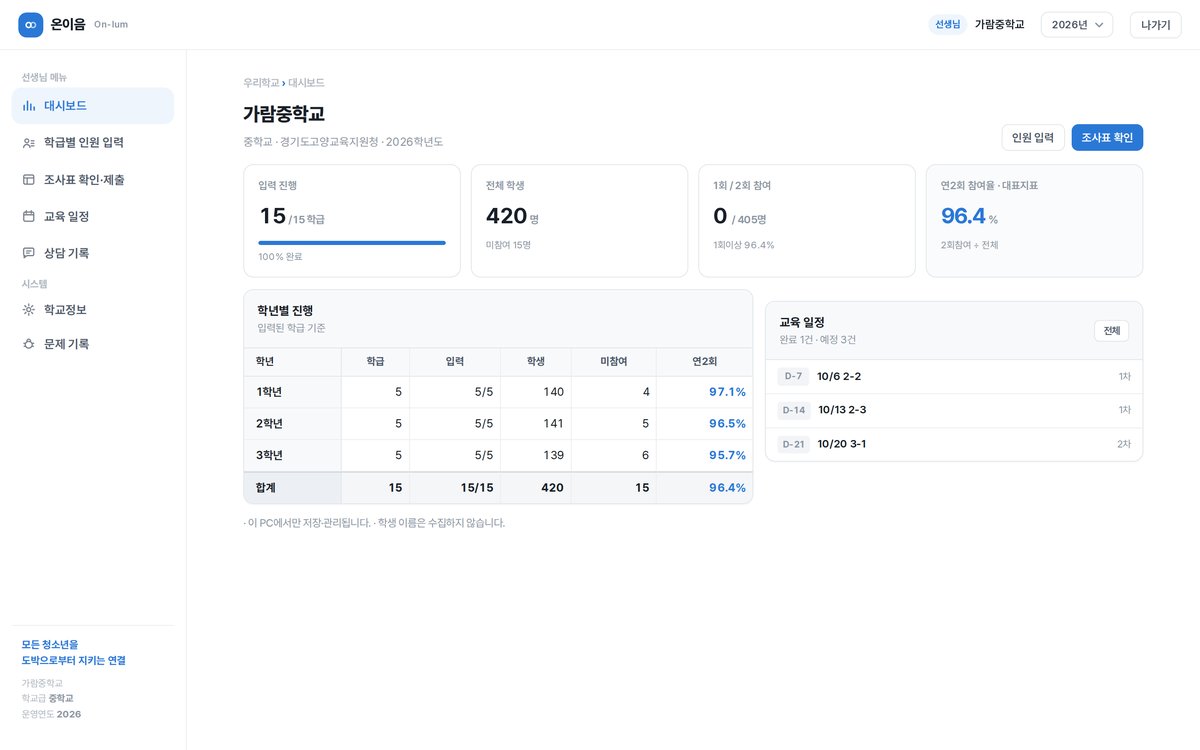Open 상담 기록 sidebar item
Viewport: 1200px width, 750px height.
tap(93, 253)
